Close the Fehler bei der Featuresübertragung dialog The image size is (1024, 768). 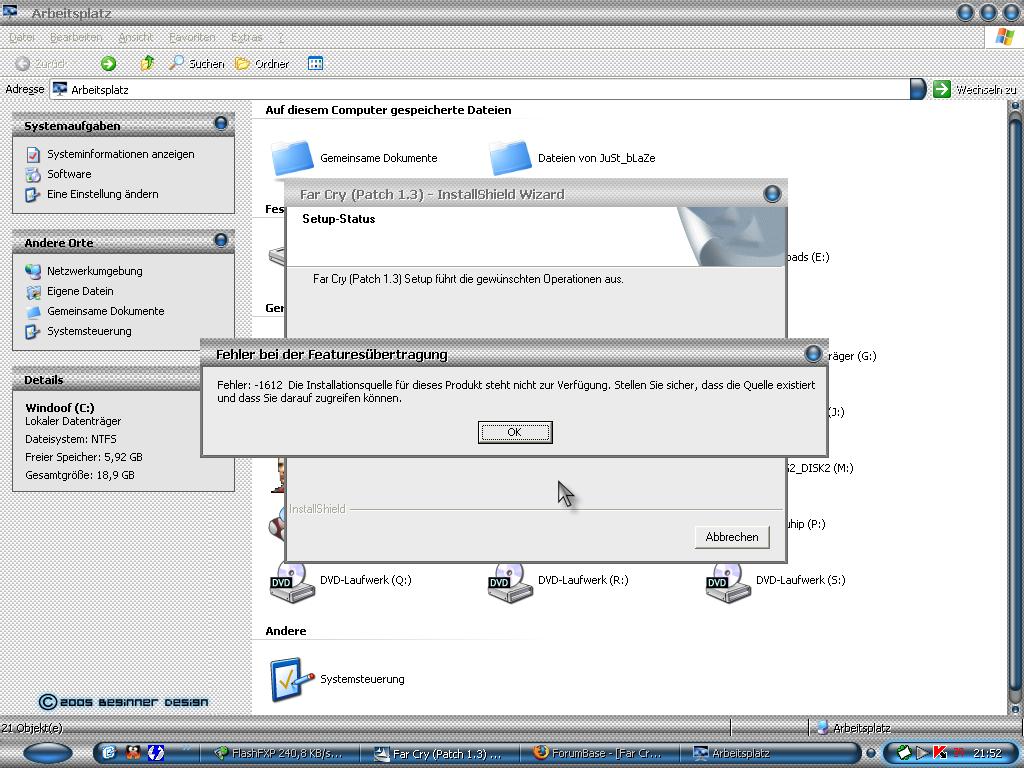(813, 354)
